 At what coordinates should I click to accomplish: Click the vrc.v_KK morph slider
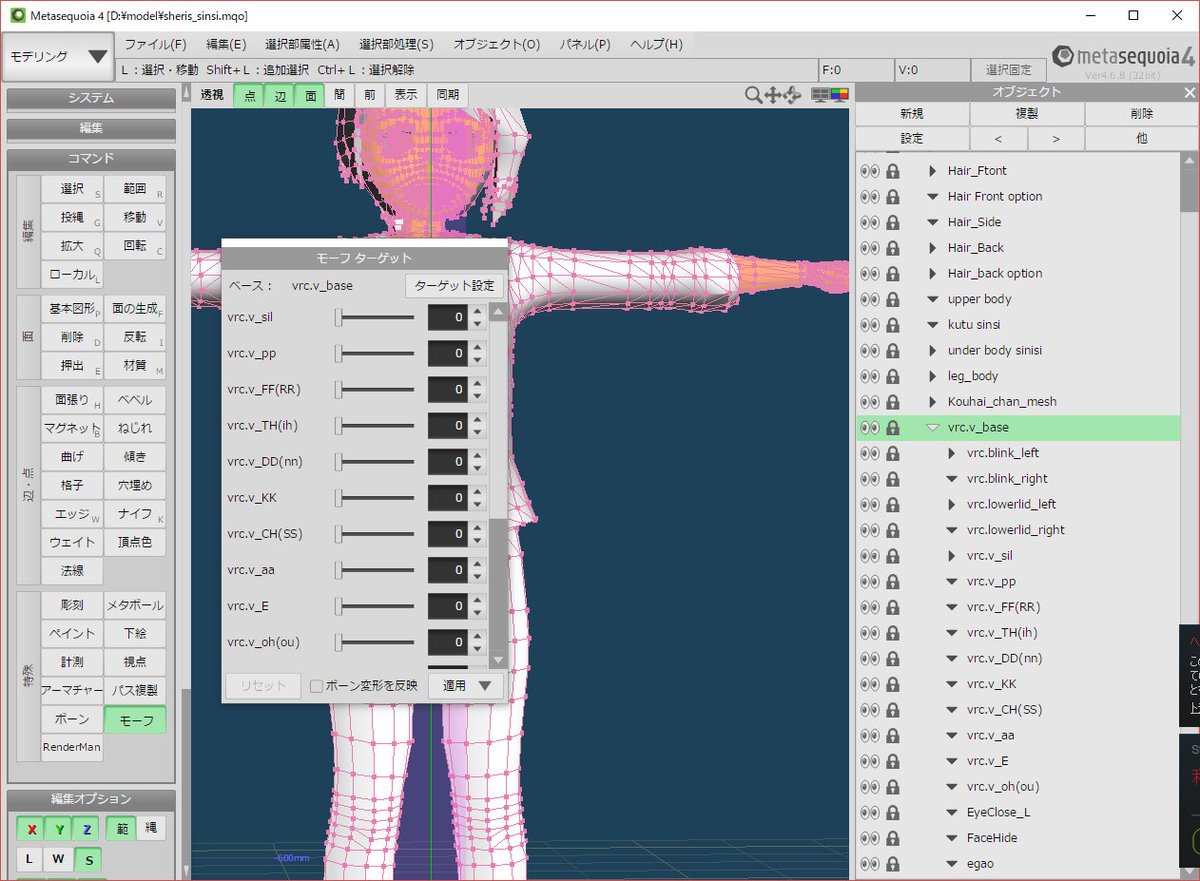pos(375,498)
